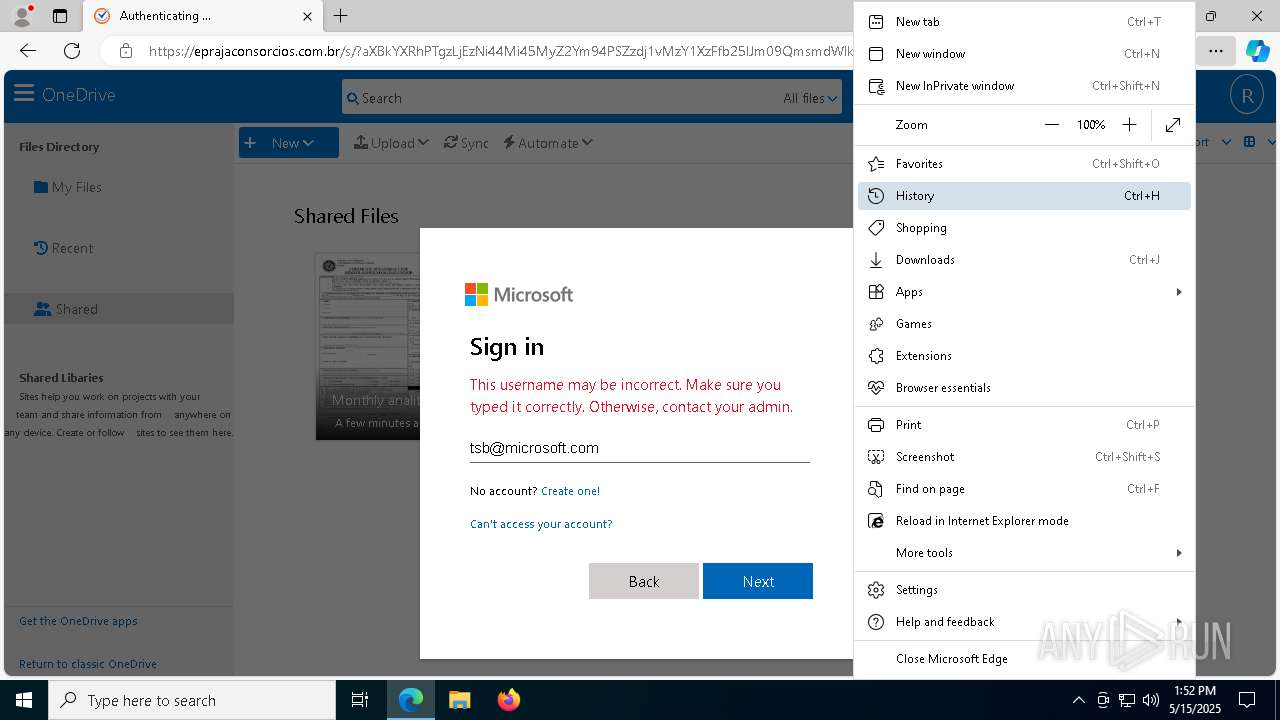Open the Windows Start menu
Screen dimensions: 1280x720
(24, 700)
